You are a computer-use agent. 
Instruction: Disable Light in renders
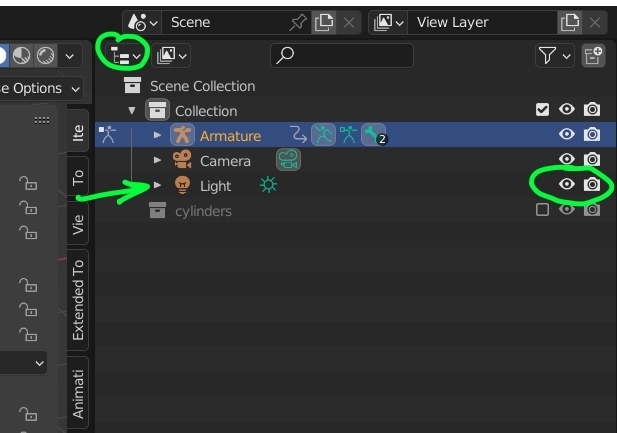[591, 184]
